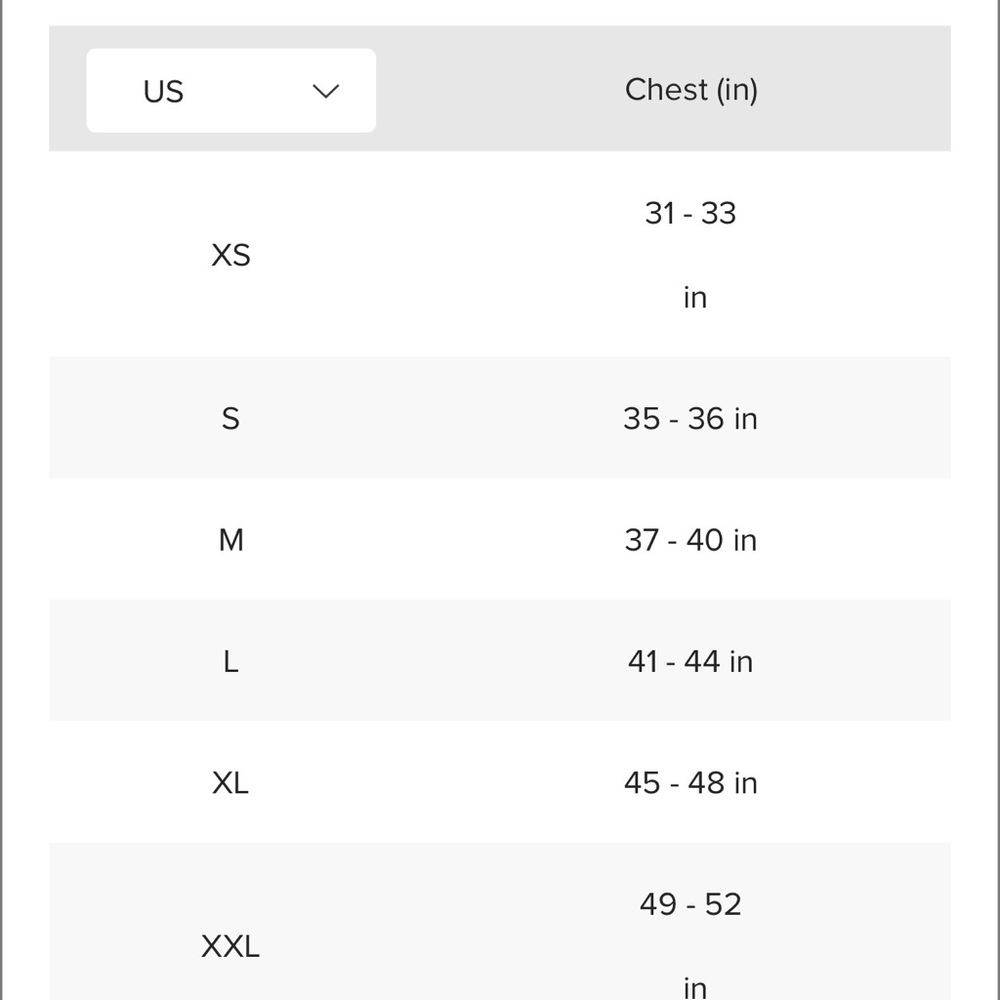The image size is (1000, 1000).
Task: Click the 37 - 40 in chest value
Action: click(691, 540)
